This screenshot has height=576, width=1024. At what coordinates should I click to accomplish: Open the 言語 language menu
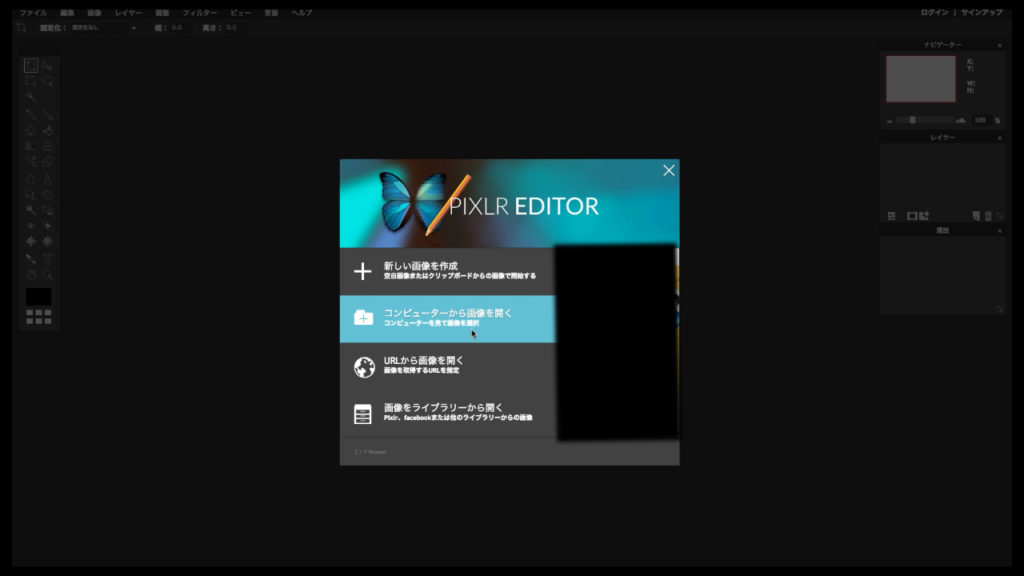(x=271, y=12)
